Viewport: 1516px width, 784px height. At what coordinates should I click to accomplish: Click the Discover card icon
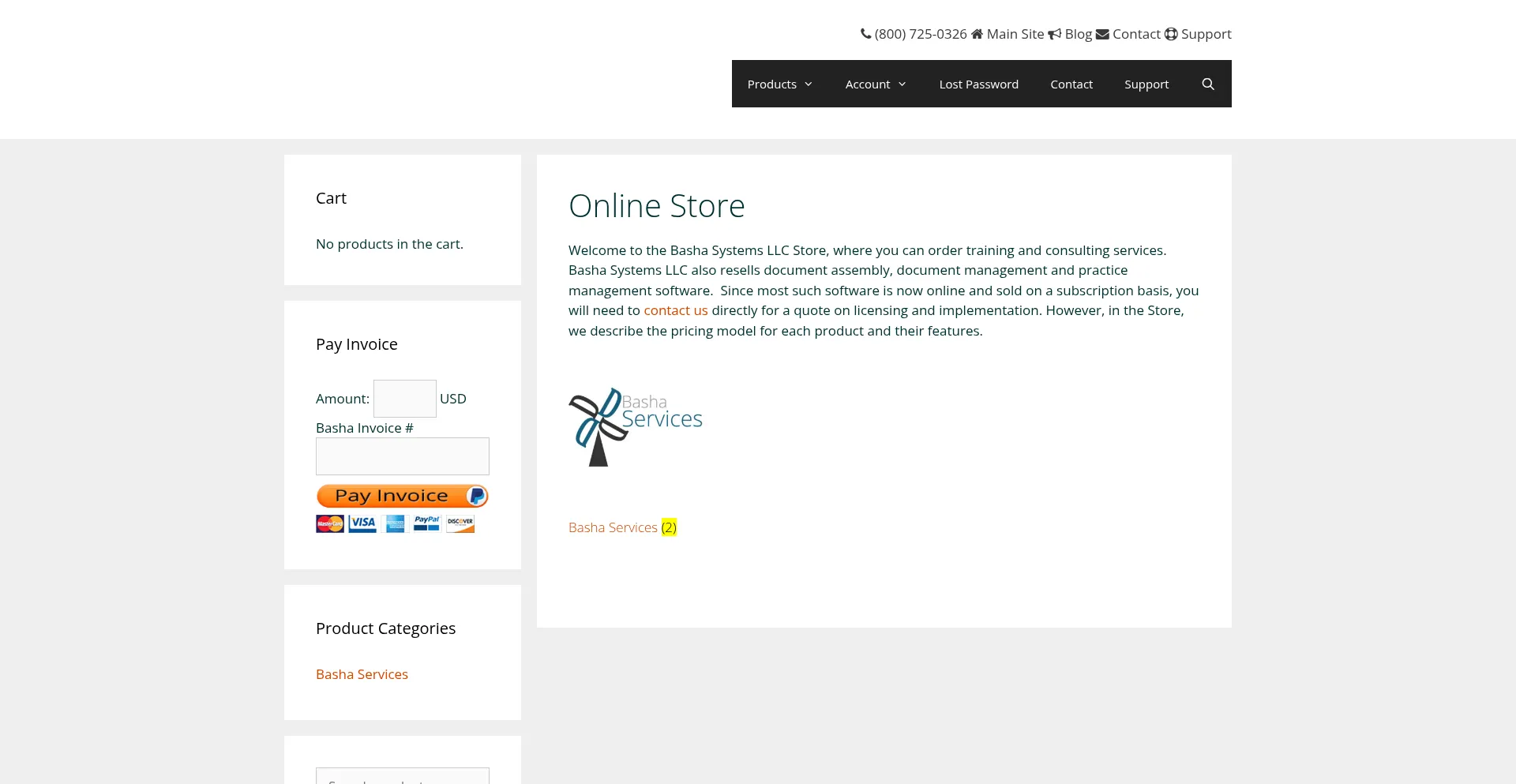pos(460,523)
